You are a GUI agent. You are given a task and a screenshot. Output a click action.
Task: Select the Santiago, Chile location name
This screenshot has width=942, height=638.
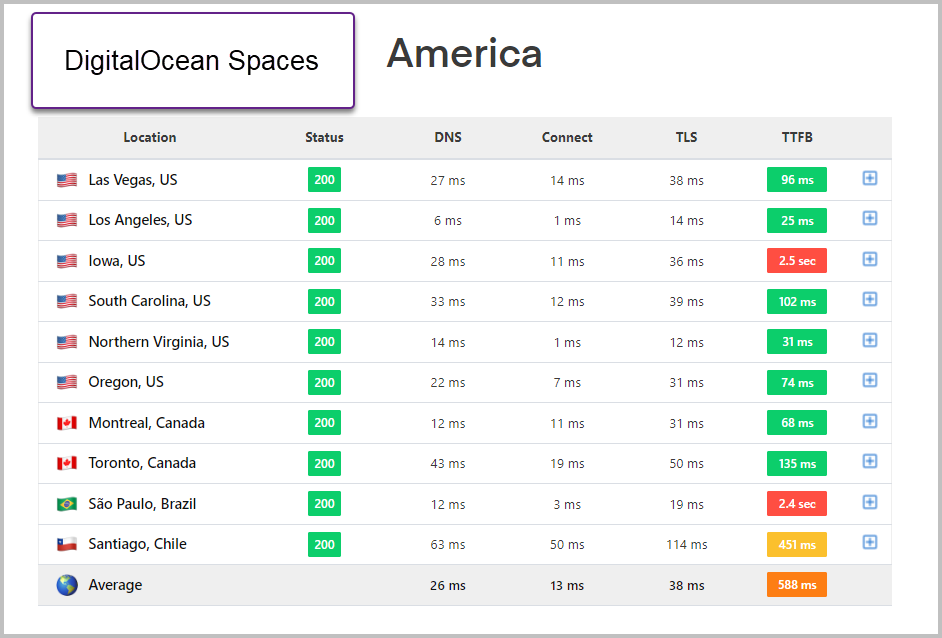click(138, 544)
